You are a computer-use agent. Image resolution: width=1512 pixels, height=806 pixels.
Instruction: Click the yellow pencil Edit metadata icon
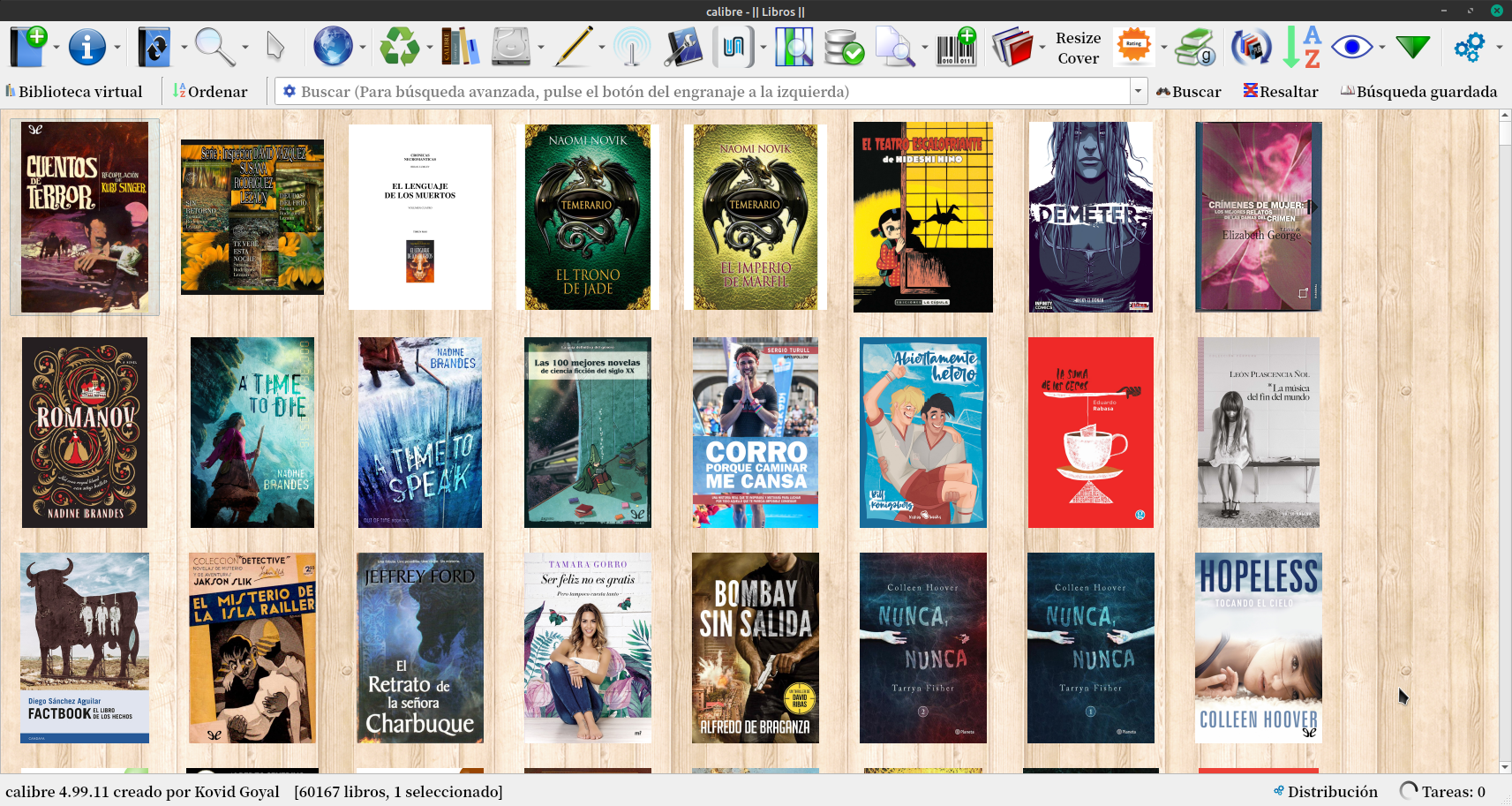[573, 47]
